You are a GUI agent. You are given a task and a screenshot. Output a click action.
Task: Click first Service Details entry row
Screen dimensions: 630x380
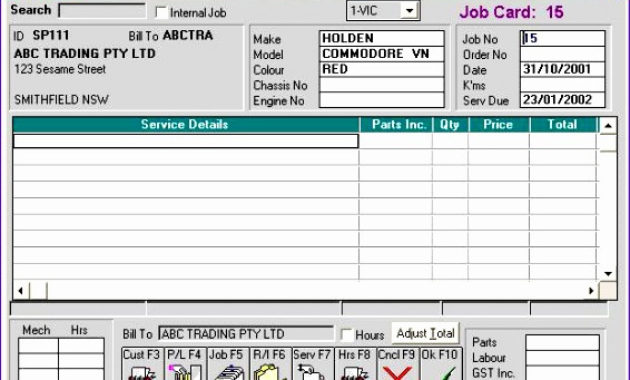pos(186,141)
